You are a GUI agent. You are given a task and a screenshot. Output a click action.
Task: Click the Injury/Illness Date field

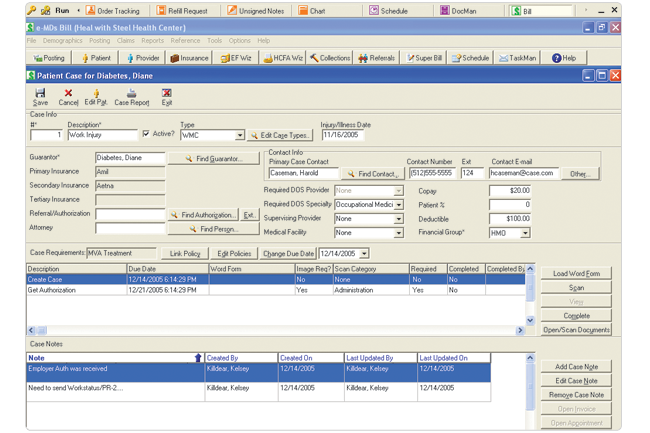(342, 135)
